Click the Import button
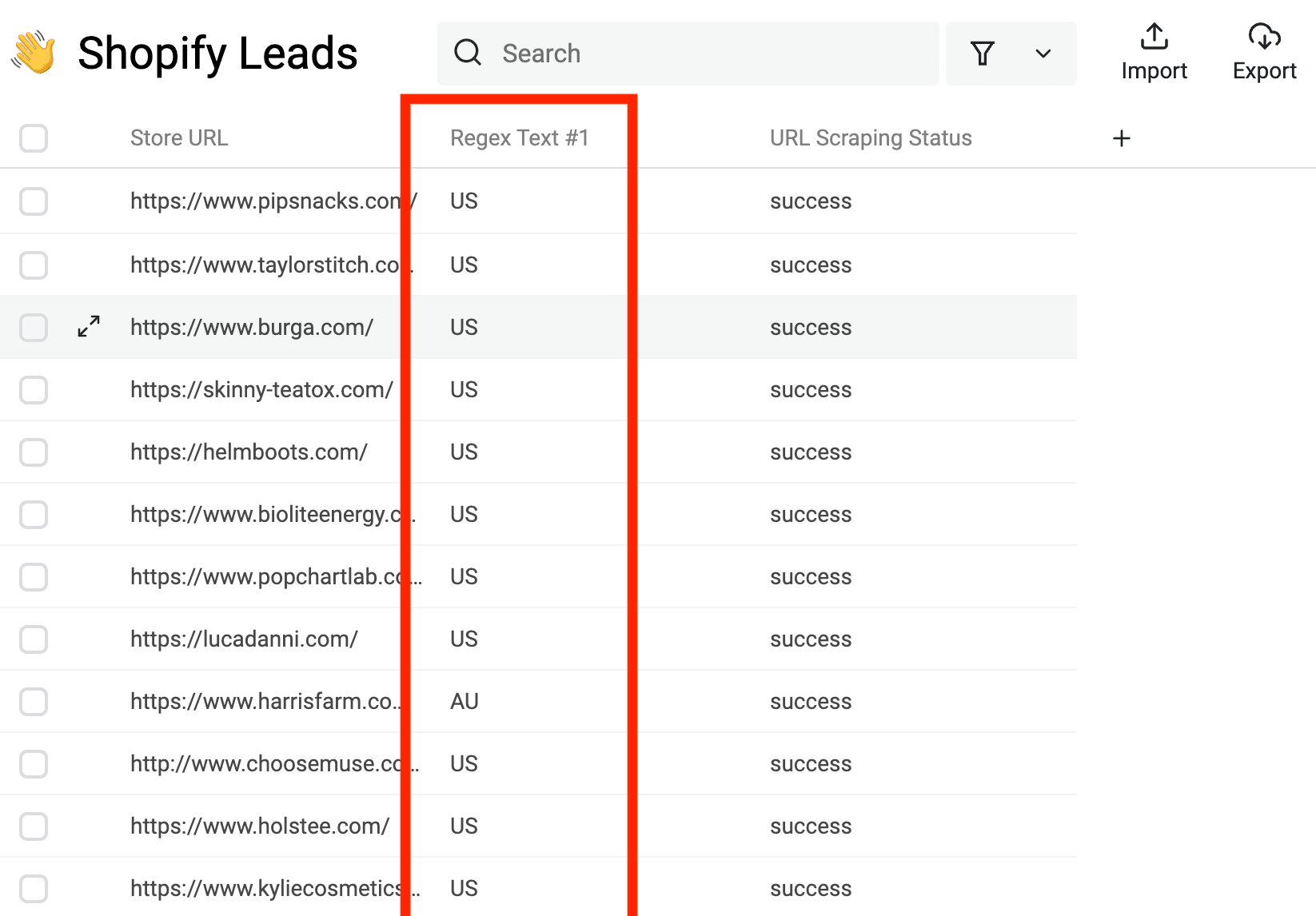 coord(1154,70)
